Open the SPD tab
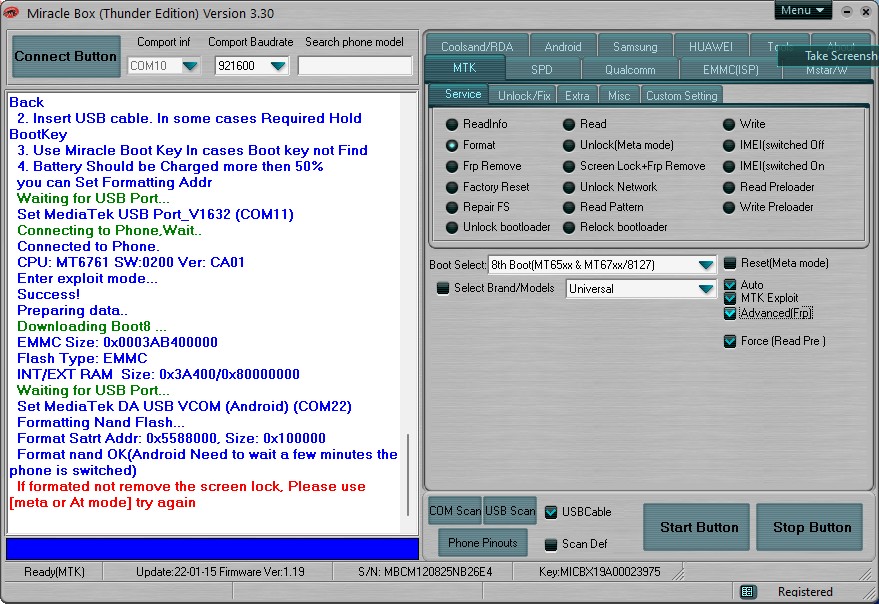Viewport: 879px width, 604px height. point(542,70)
